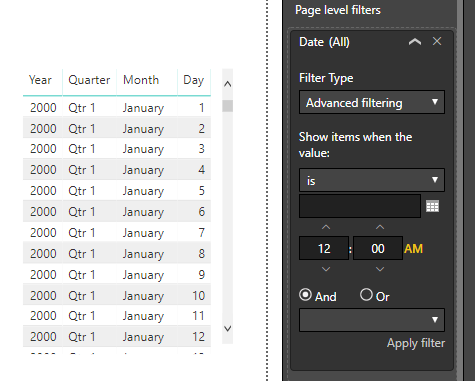Increase the minutes with up arrow
This screenshot has height=381, width=475.
pos(380,227)
